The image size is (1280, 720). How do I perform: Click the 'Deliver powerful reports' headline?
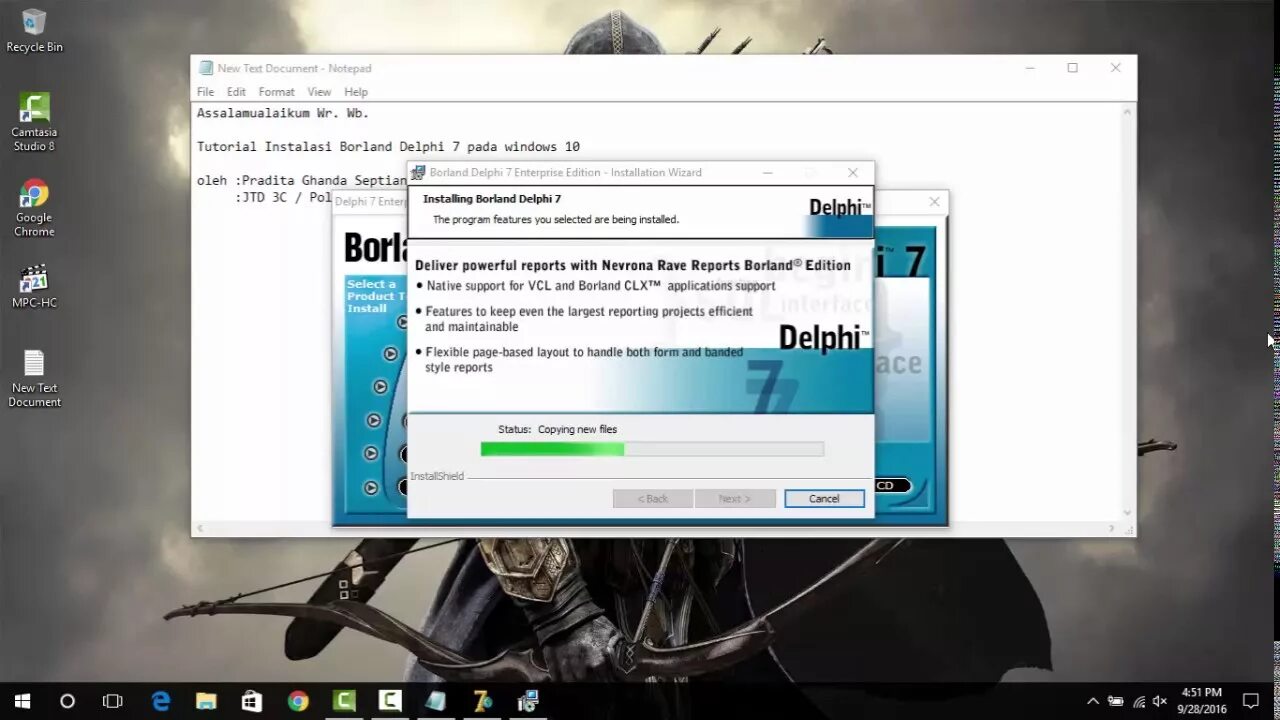coord(633,265)
